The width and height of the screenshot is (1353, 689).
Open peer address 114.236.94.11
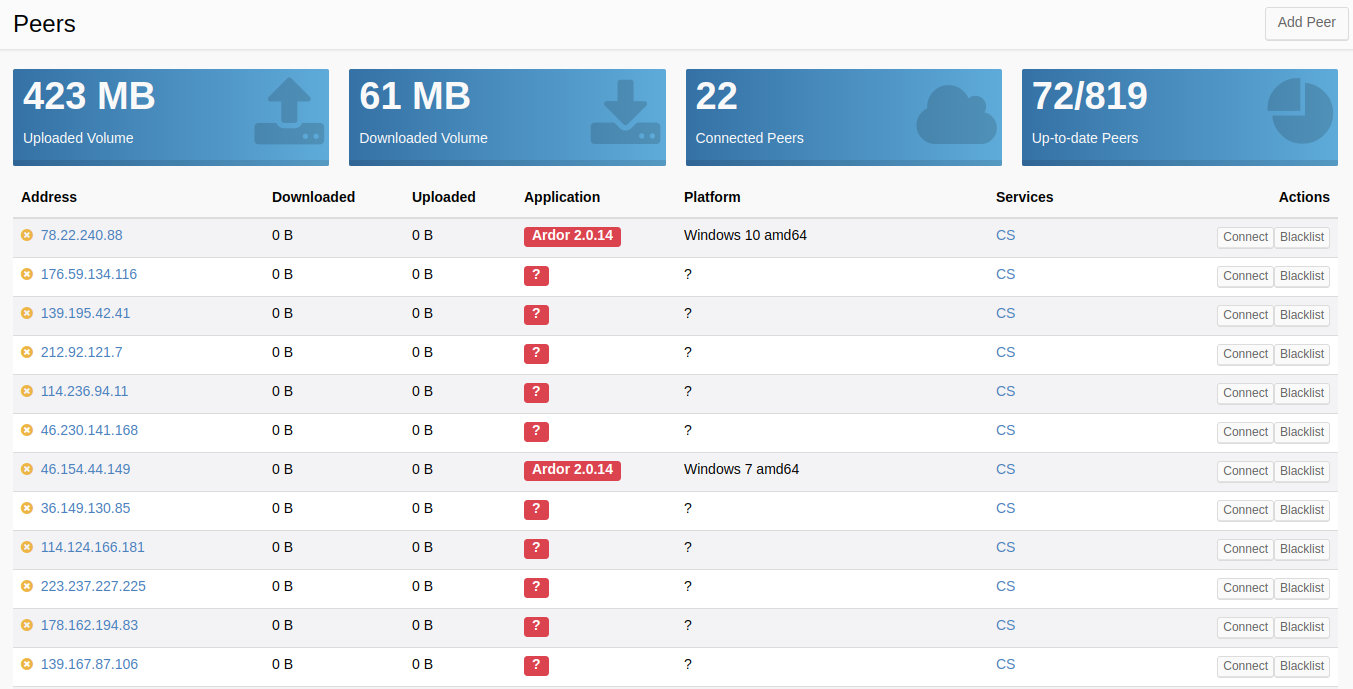click(x=84, y=391)
